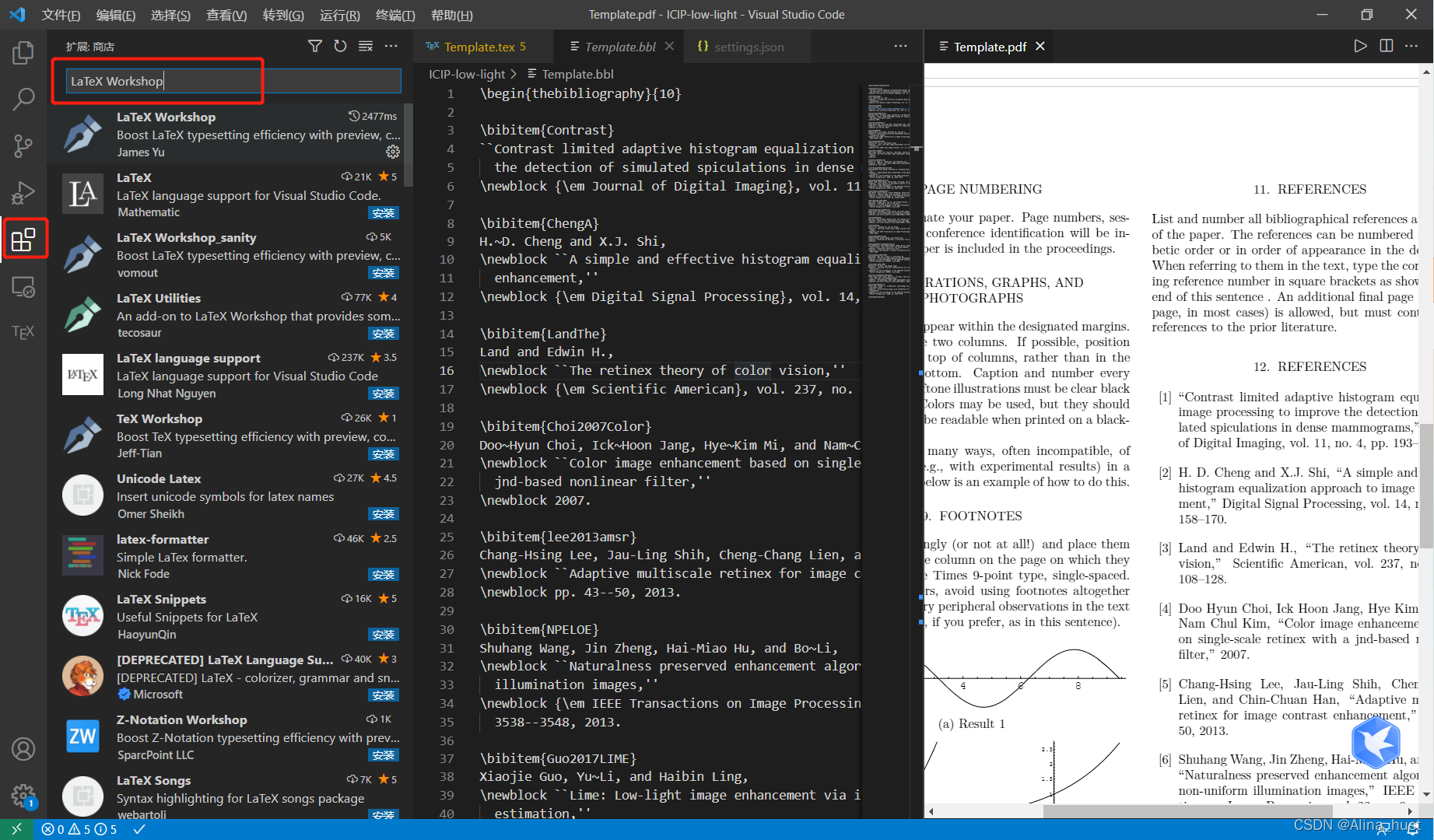Clear extensions search results icon
1434x840 pixels.
tap(366, 47)
